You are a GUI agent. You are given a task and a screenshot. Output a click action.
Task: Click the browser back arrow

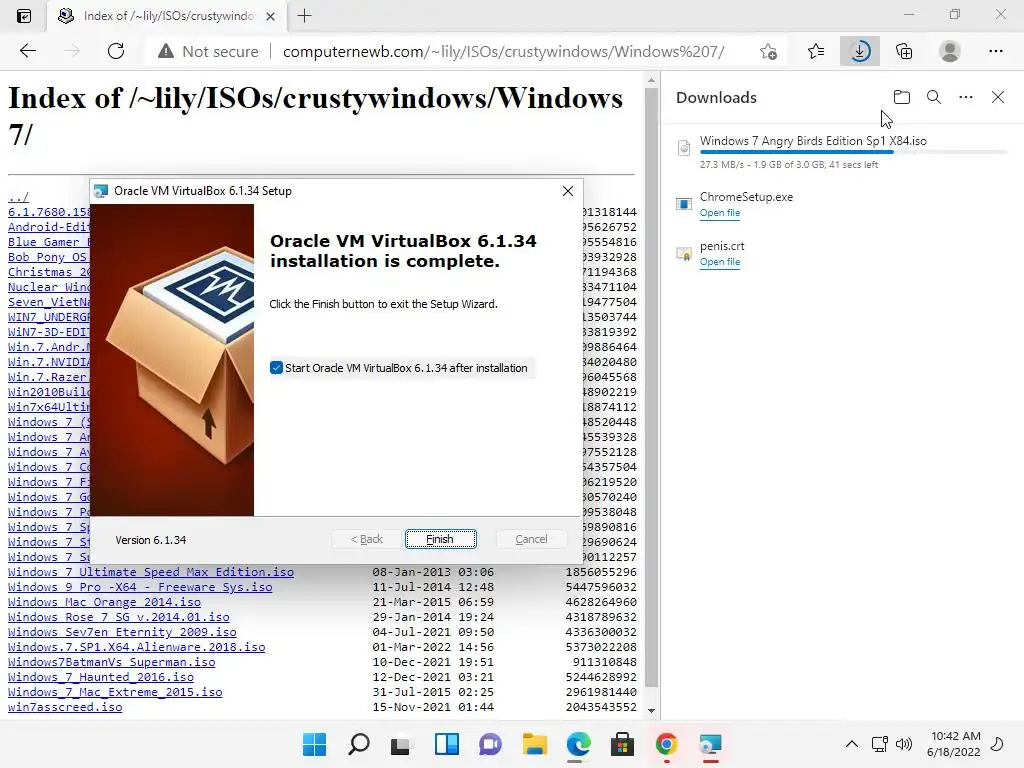(x=28, y=51)
